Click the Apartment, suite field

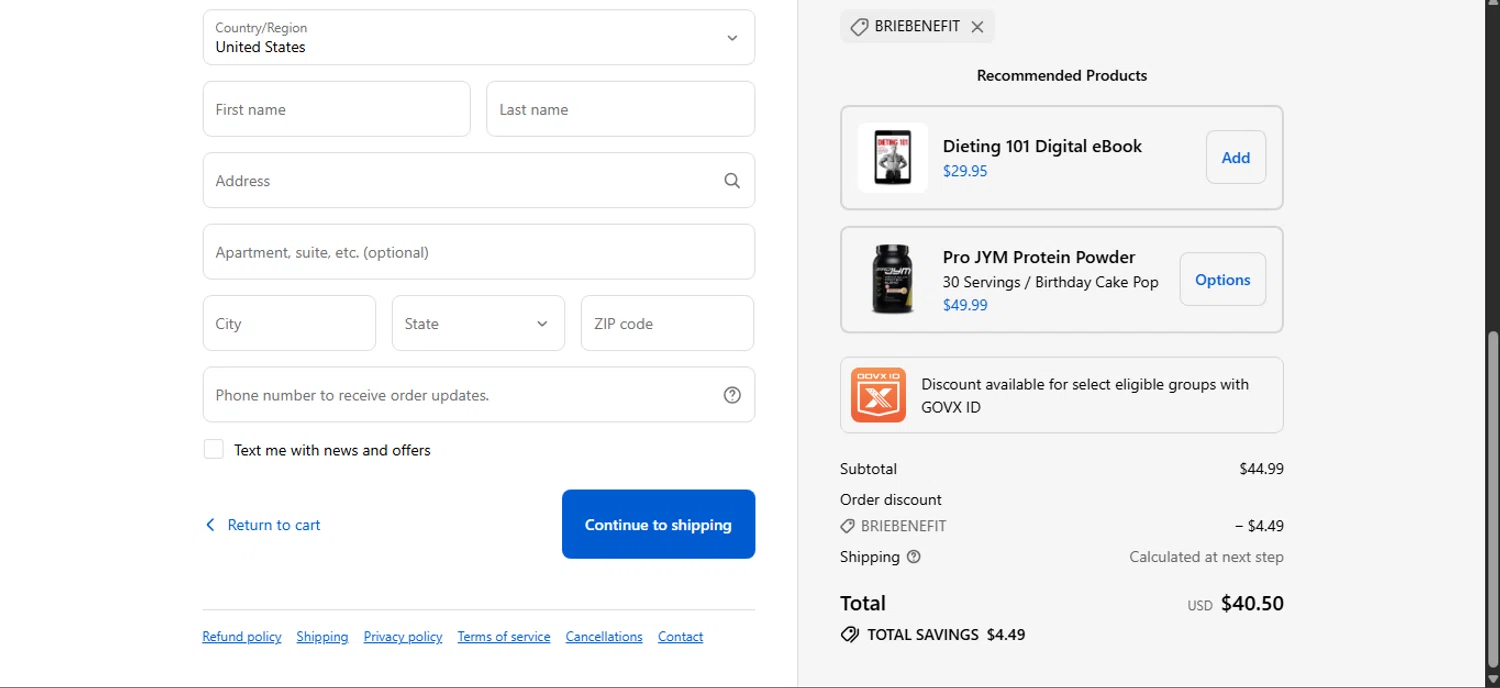(479, 252)
